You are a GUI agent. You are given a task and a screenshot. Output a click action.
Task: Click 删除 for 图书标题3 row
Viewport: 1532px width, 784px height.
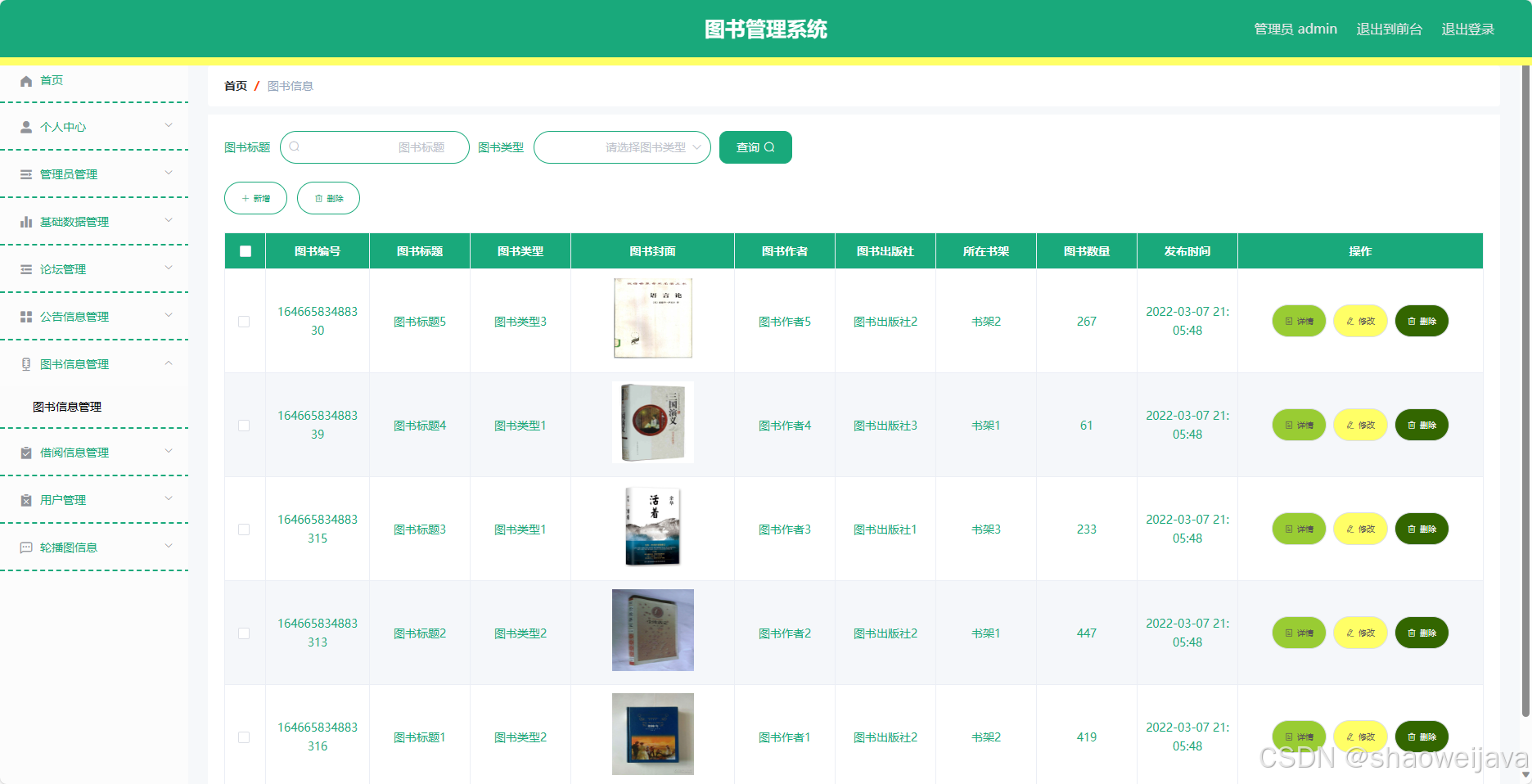pos(1422,529)
